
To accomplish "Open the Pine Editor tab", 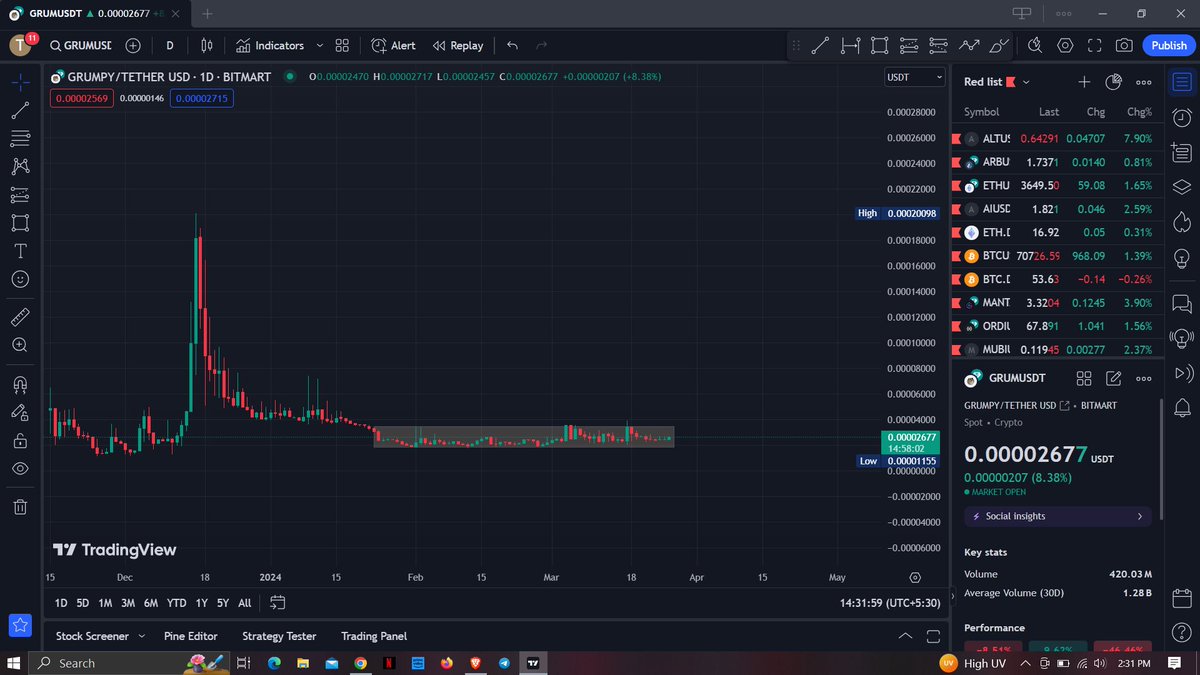I will click(190, 636).
